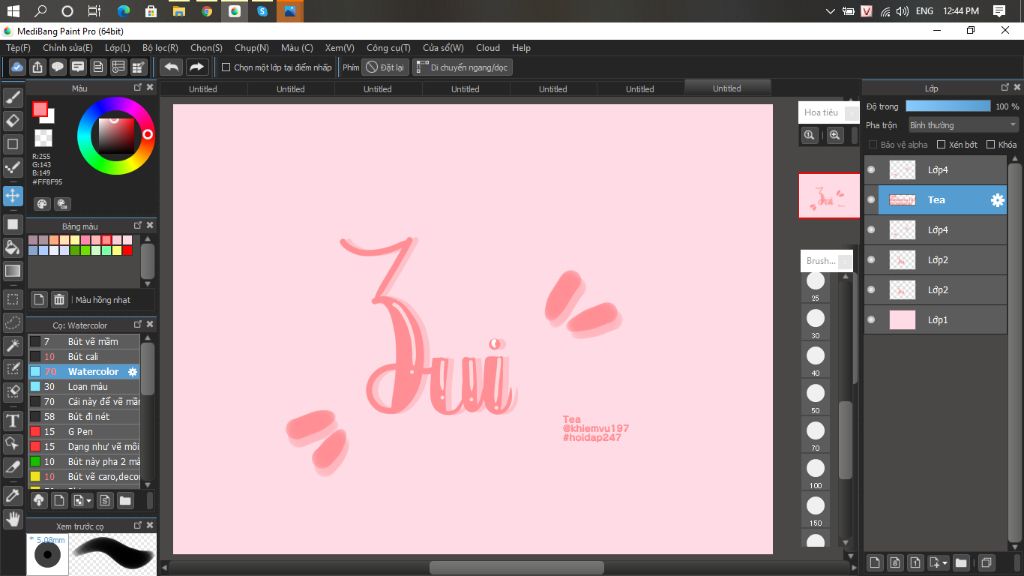Toggle 'Chọn một lớp tại điểm nhấp' checkbox
1024x576 pixels.
(226, 67)
